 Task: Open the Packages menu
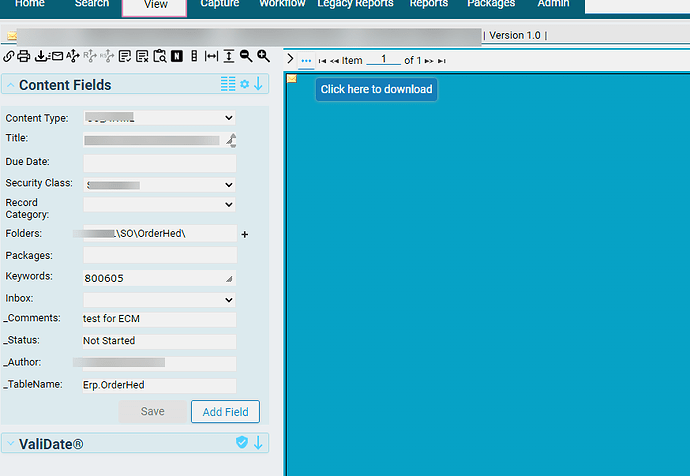point(491,4)
